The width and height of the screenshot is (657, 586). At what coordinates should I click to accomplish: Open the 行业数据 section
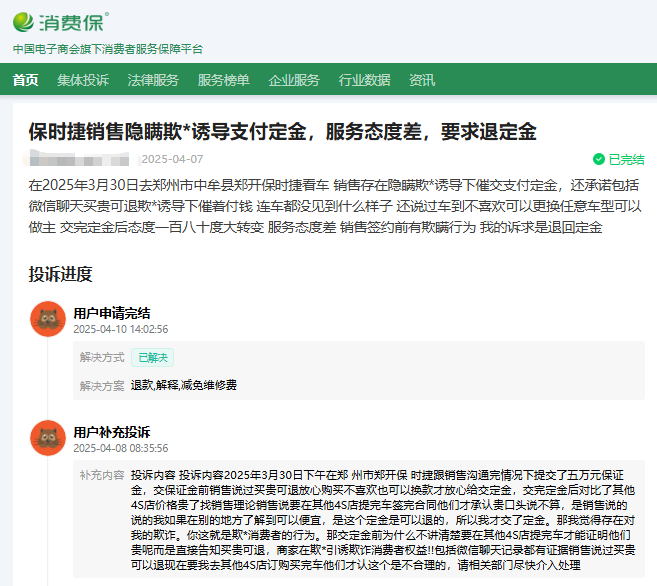(364, 80)
